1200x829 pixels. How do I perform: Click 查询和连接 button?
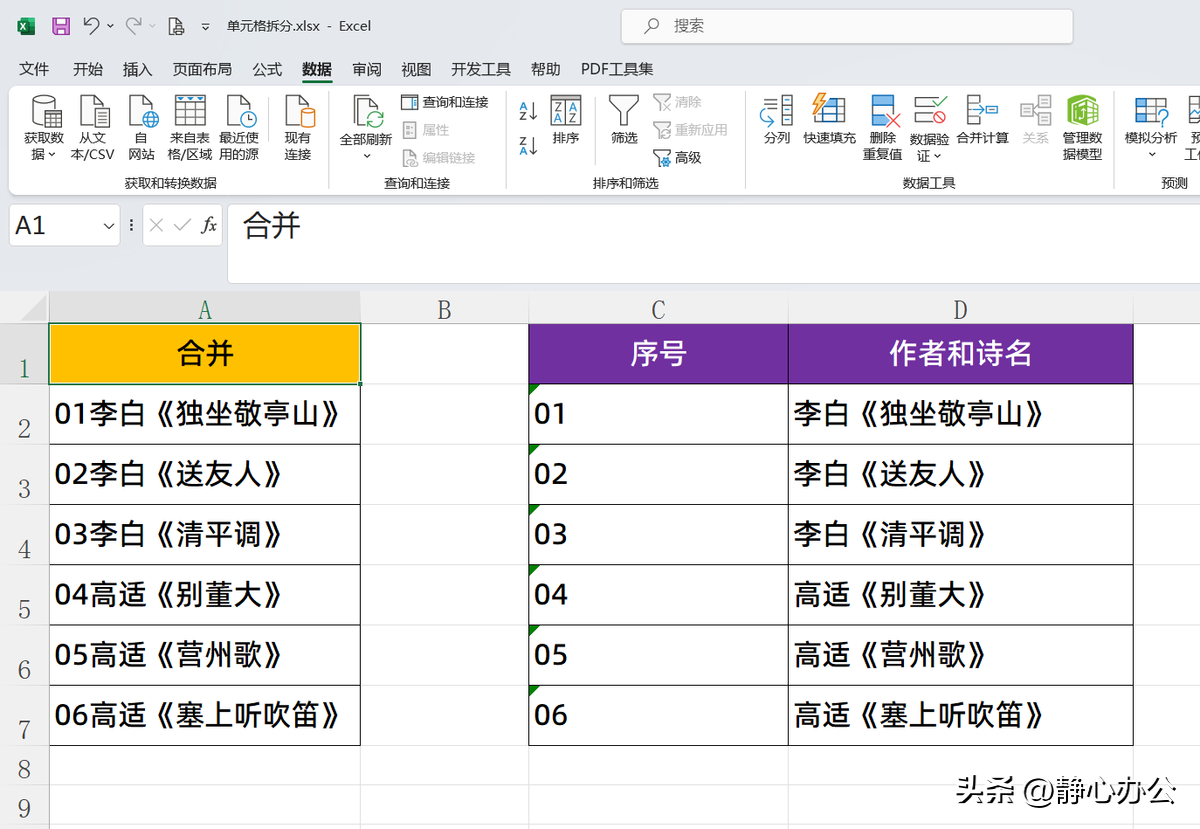445,102
